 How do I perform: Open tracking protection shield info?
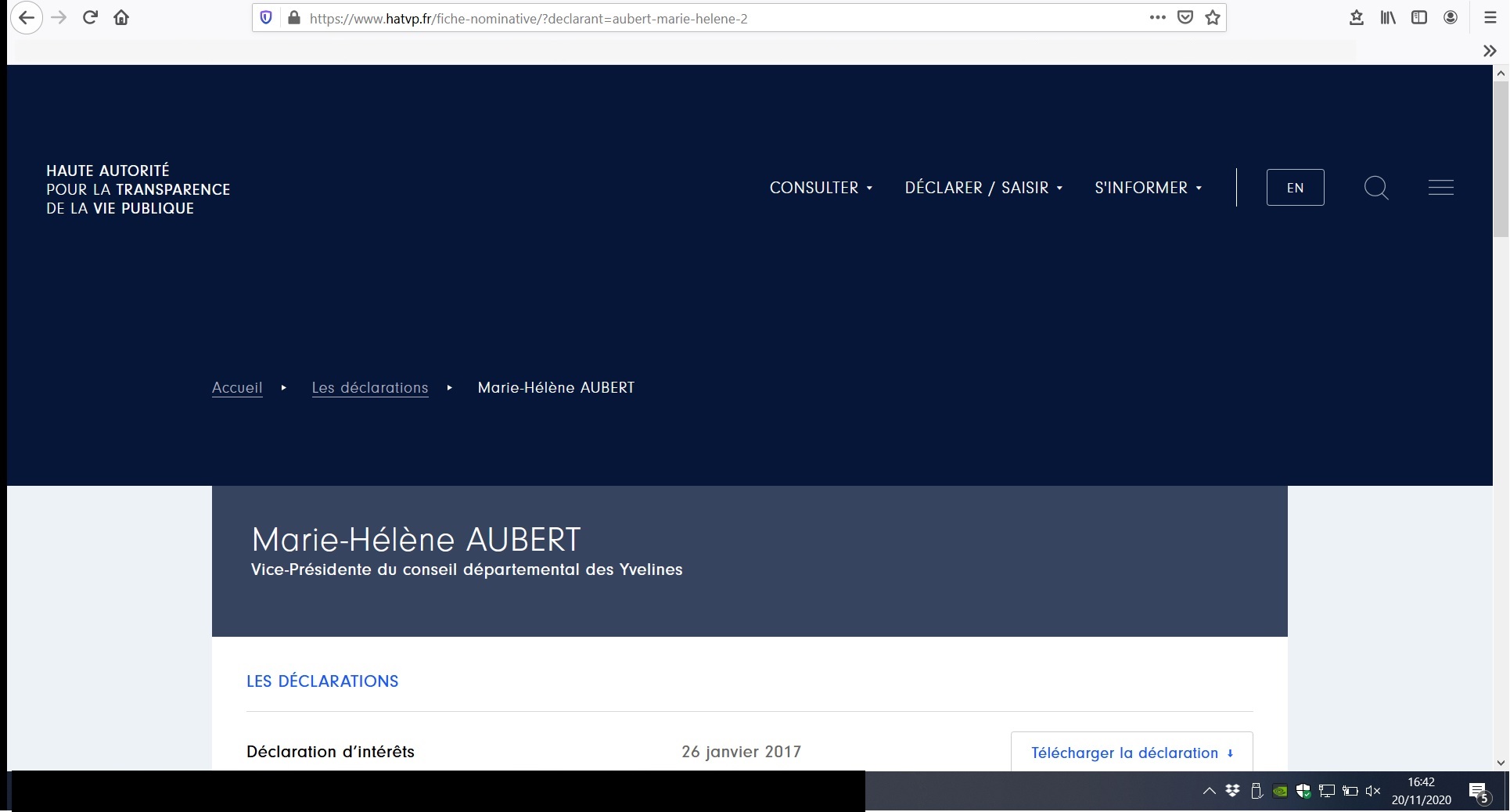(266, 18)
